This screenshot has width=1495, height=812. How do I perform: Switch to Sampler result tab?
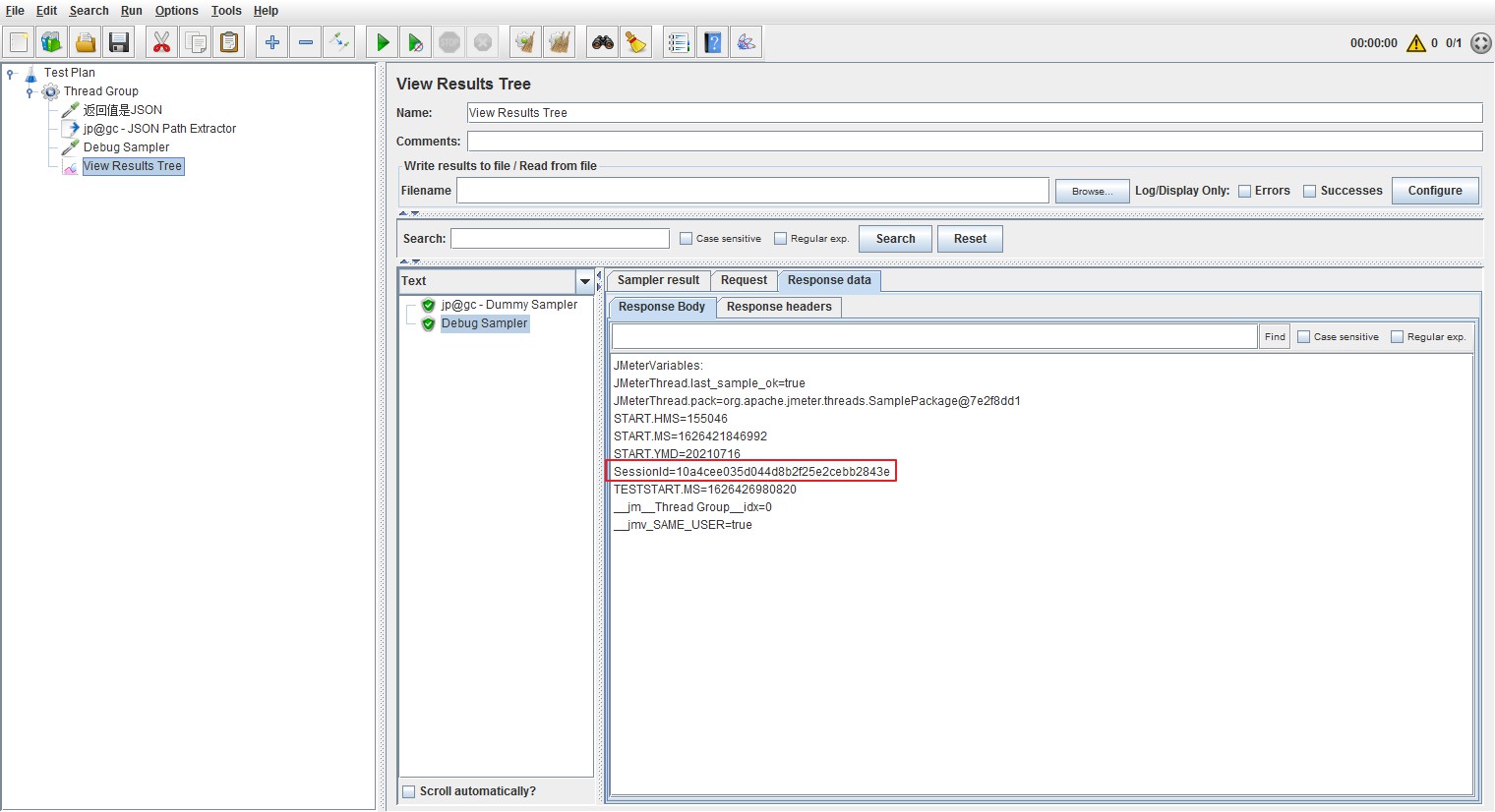[x=658, y=280]
